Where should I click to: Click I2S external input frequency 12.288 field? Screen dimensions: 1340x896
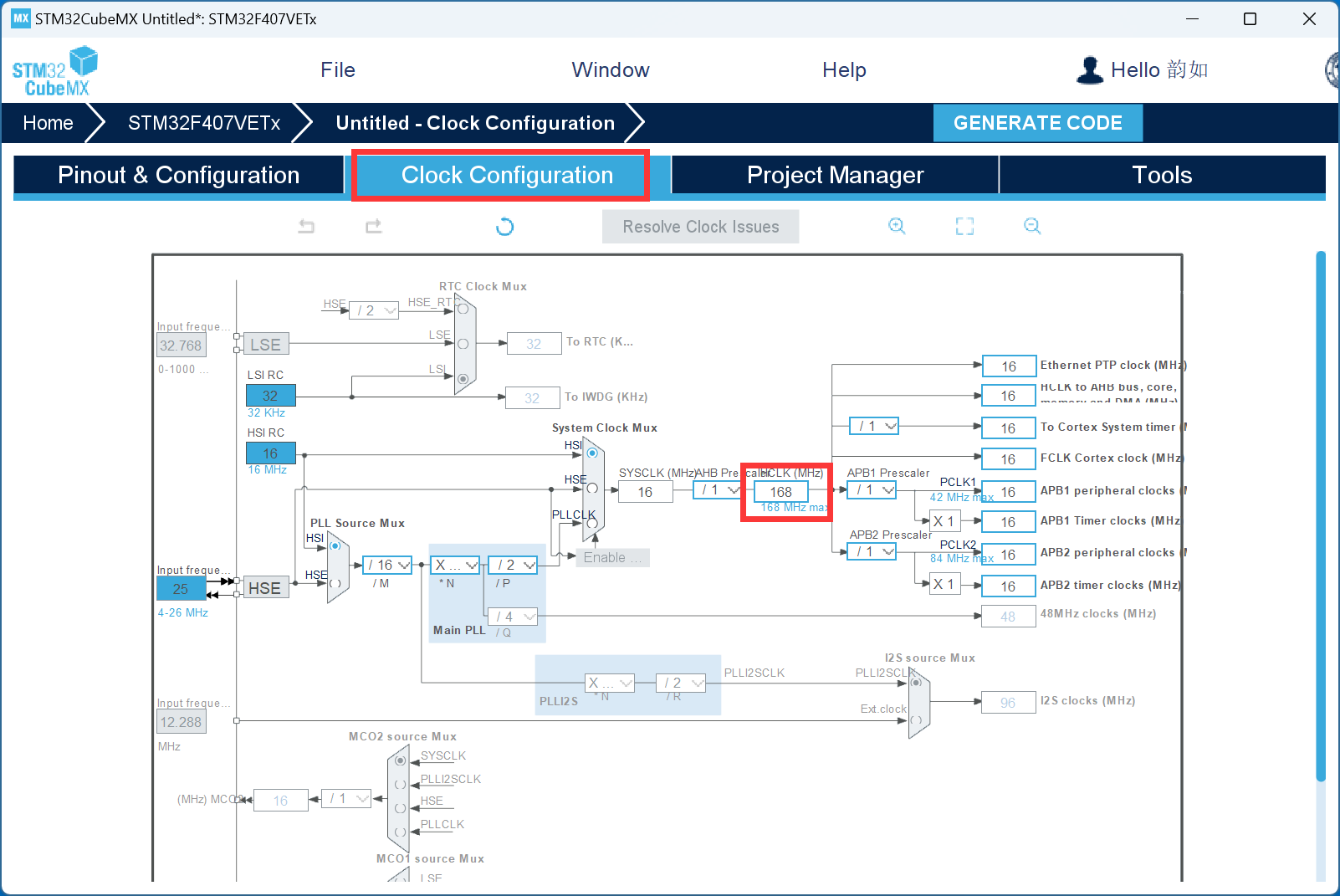click(x=181, y=722)
